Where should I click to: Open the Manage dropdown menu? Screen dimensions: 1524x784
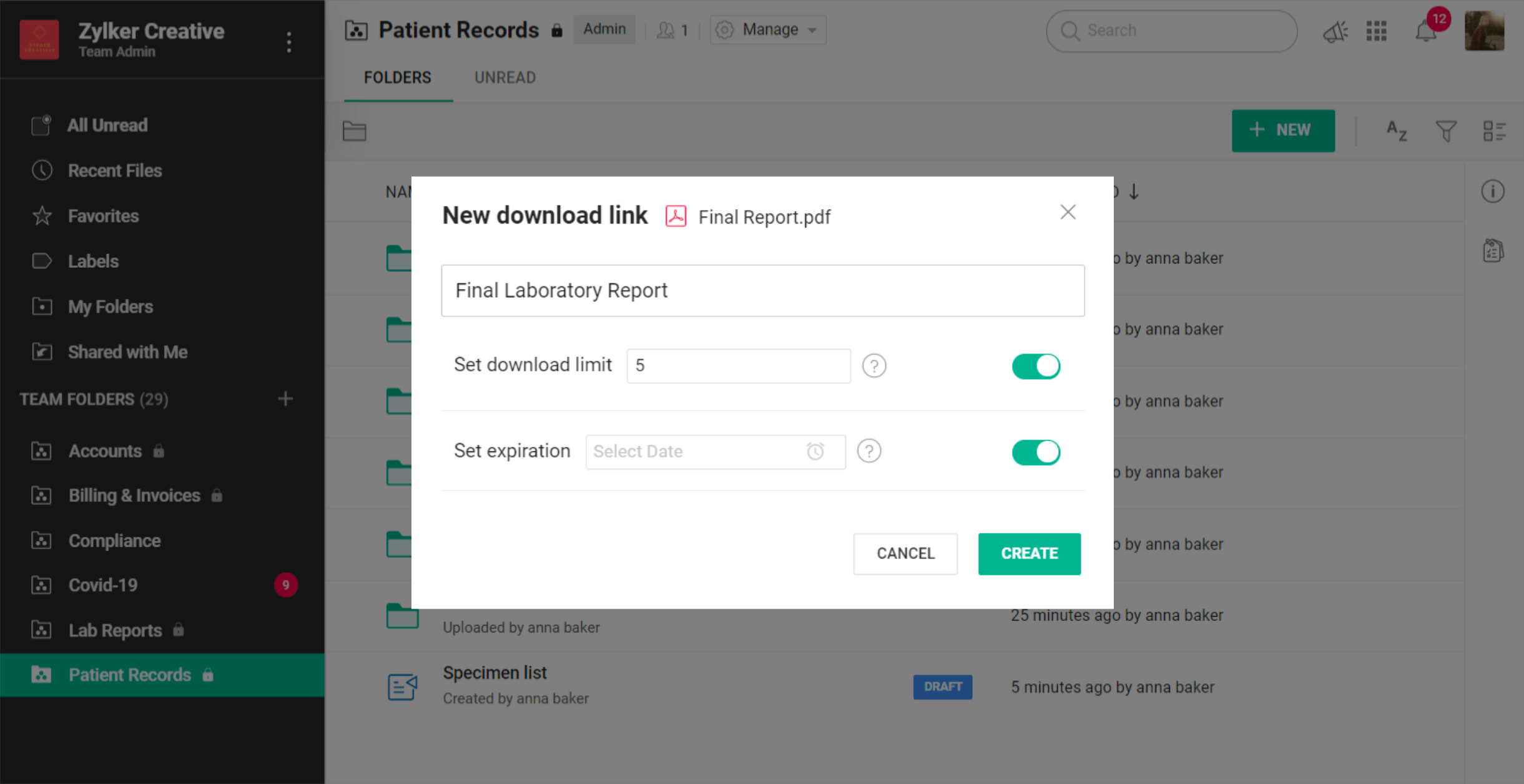click(769, 30)
